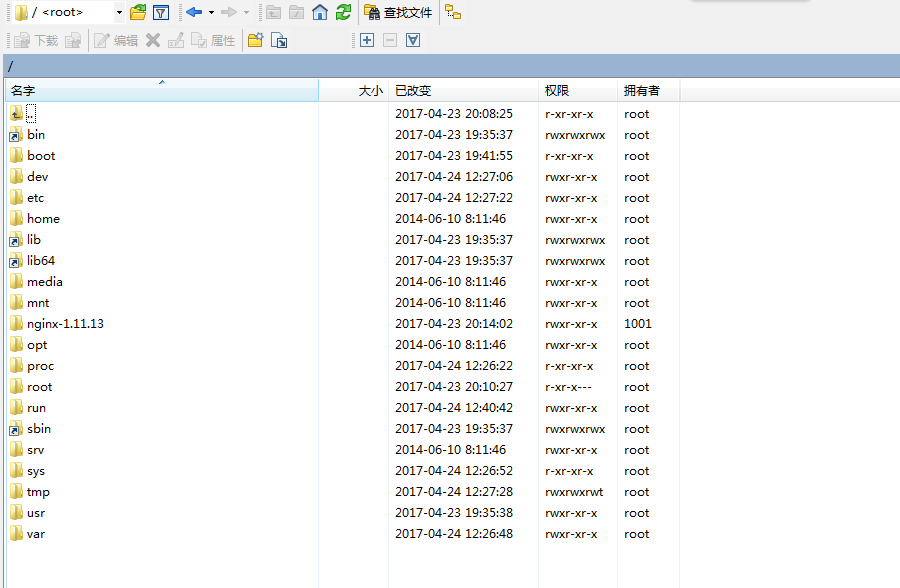This screenshot has width=900, height=588.
Task: Select the parent folder '..' entry
Action: click(31, 114)
